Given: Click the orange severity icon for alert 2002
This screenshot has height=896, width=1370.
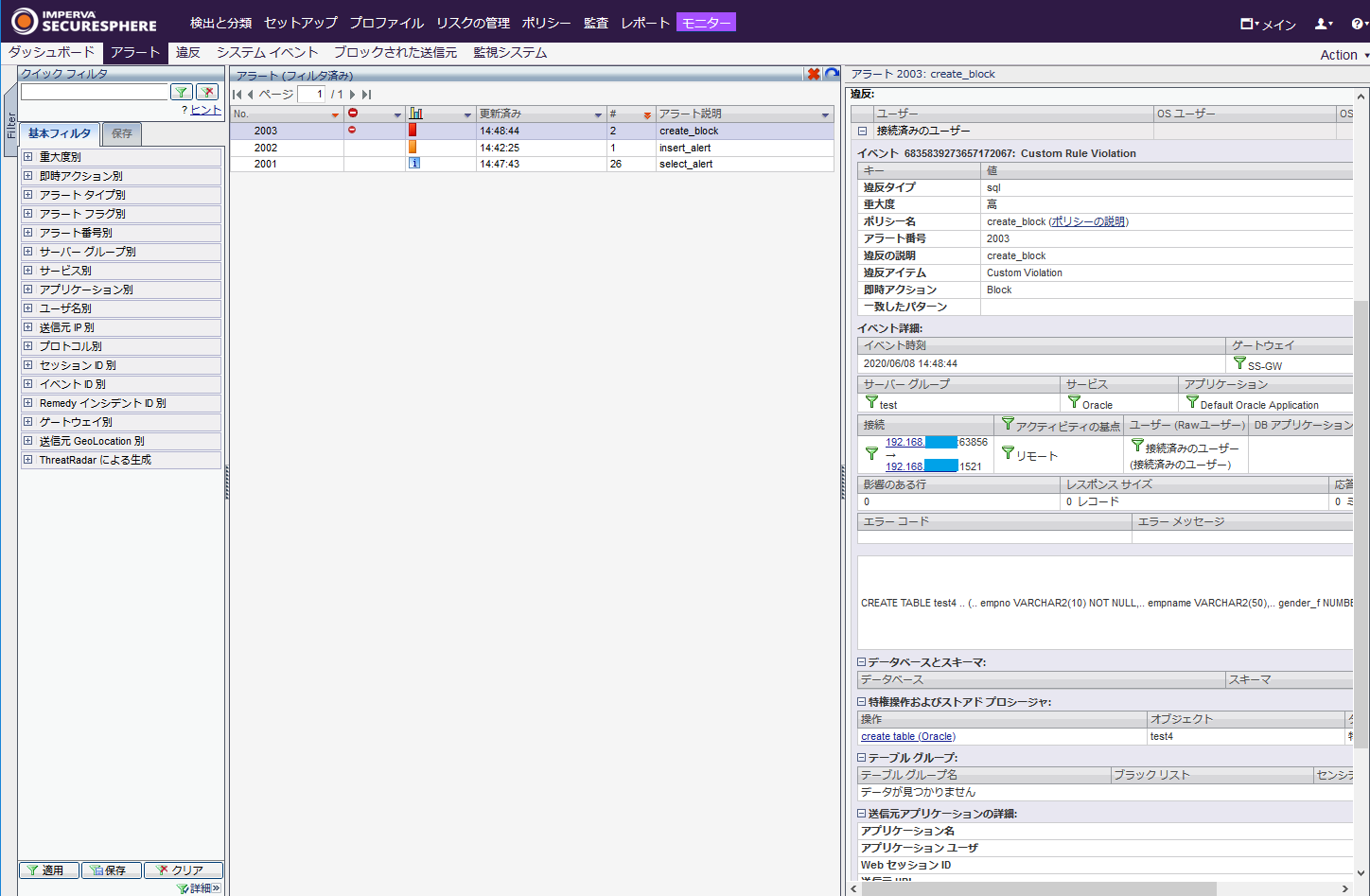Looking at the screenshot, I should click(x=413, y=147).
